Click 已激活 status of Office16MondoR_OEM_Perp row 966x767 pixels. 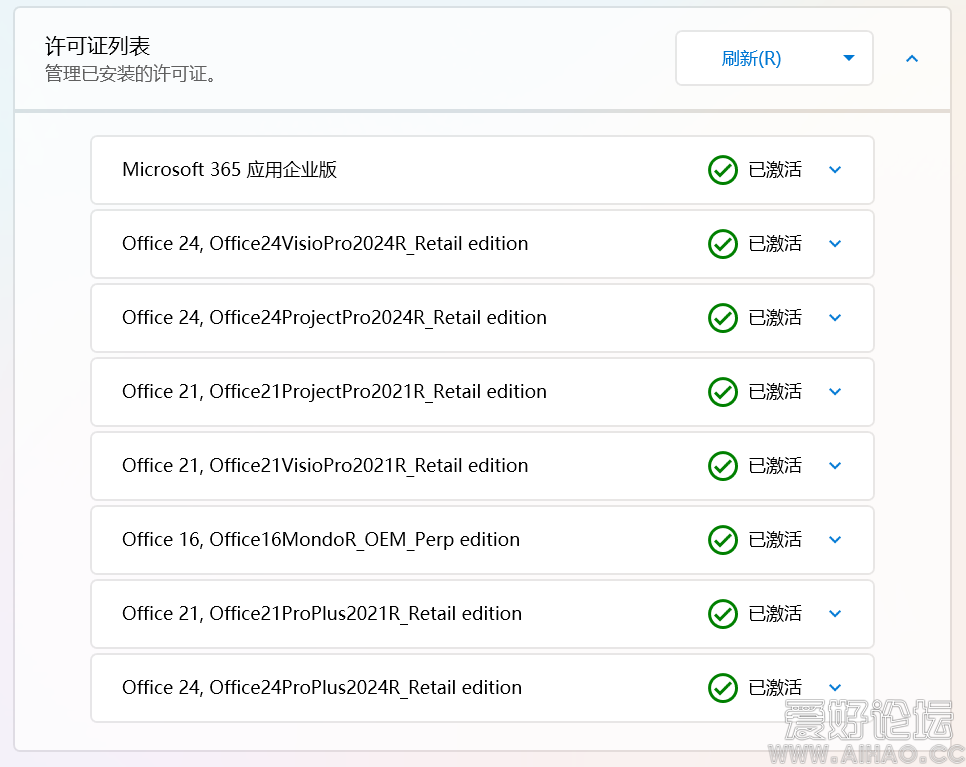(775, 539)
